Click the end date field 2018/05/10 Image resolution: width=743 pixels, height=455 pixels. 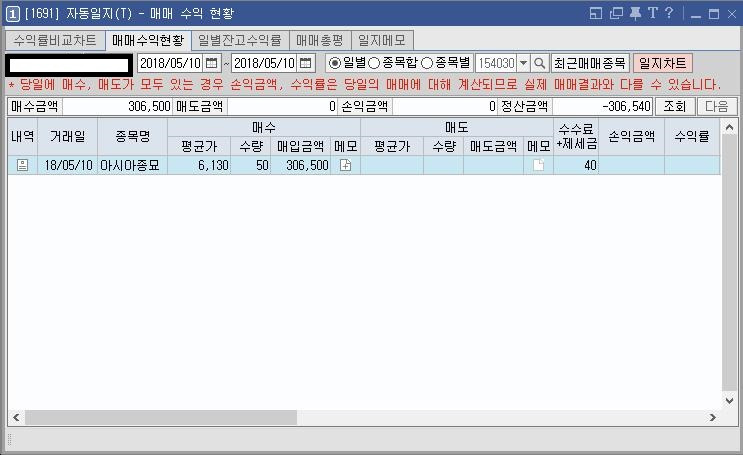pos(264,63)
